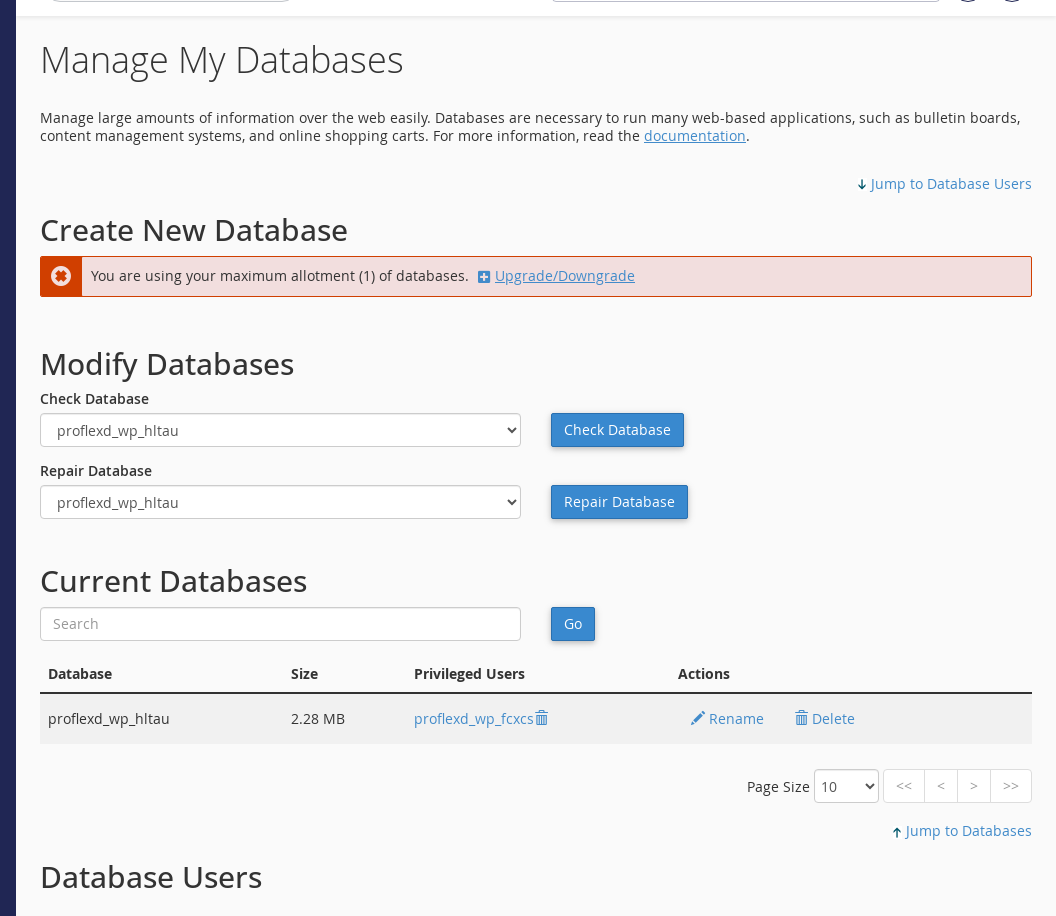Click the Modify Databases heading
The image size is (1056, 916).
(x=167, y=364)
